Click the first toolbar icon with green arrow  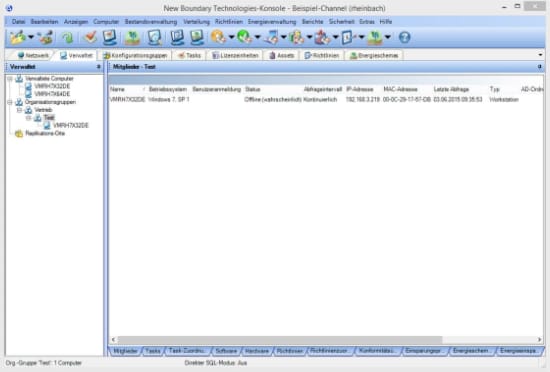[17, 37]
